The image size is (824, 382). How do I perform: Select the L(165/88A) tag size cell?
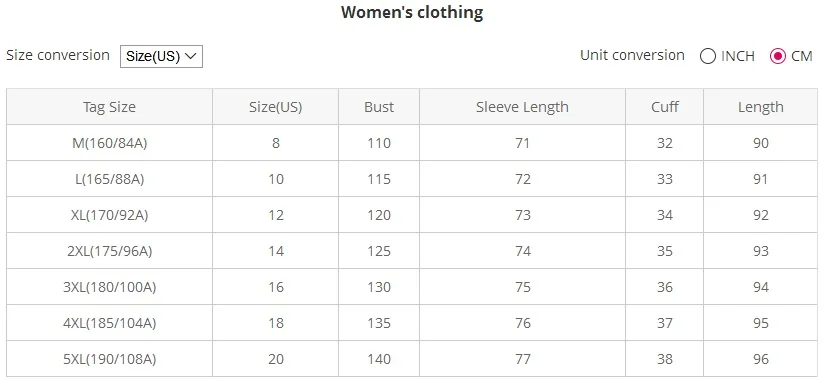(x=109, y=179)
